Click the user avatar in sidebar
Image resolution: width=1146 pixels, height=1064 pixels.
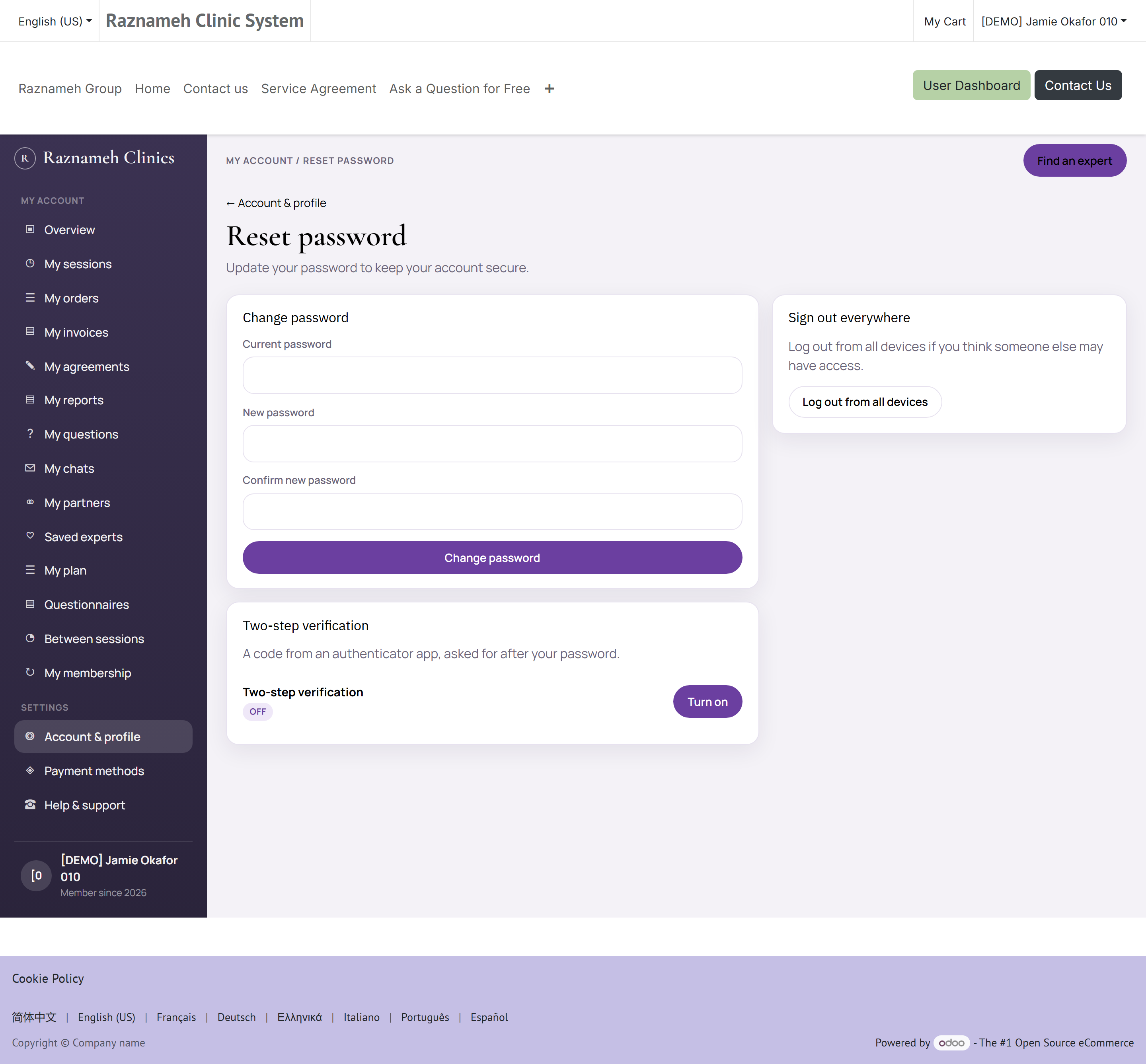click(x=36, y=876)
